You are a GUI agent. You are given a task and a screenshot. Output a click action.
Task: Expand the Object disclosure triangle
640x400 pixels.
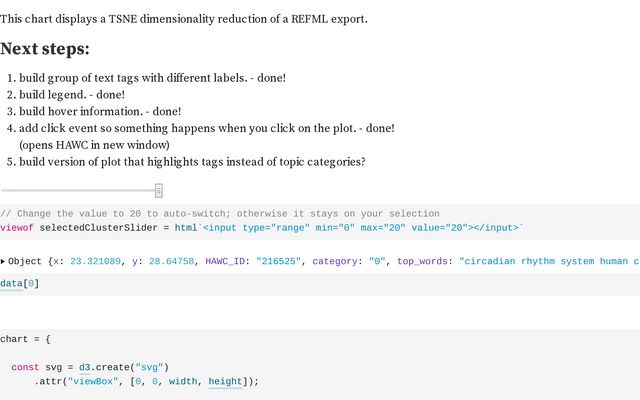point(3,261)
